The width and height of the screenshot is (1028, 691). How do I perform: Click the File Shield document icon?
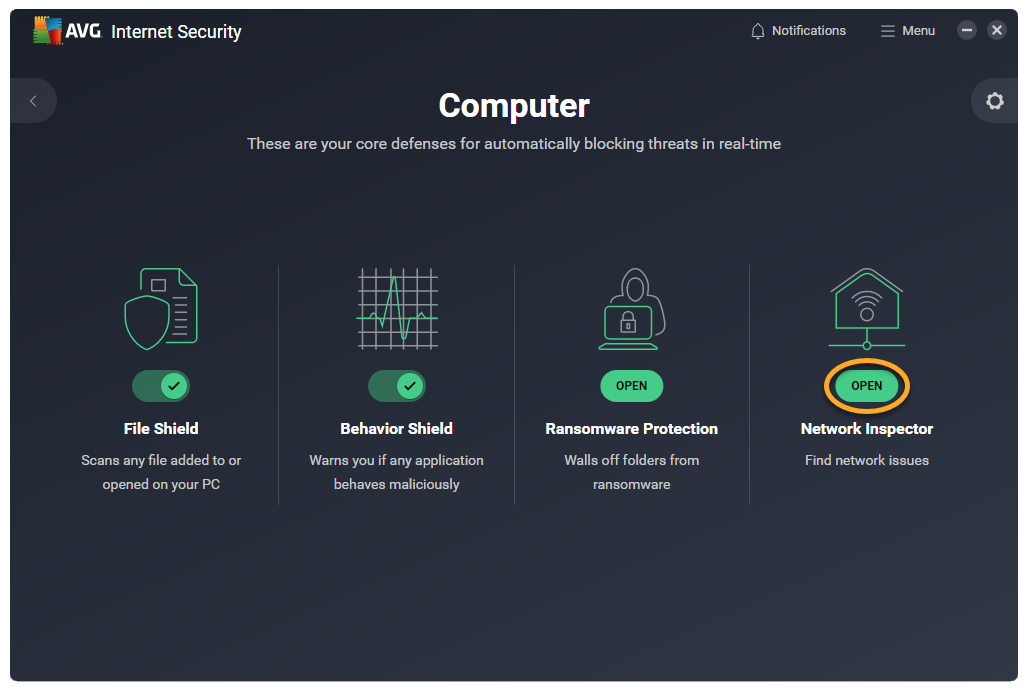point(161,308)
